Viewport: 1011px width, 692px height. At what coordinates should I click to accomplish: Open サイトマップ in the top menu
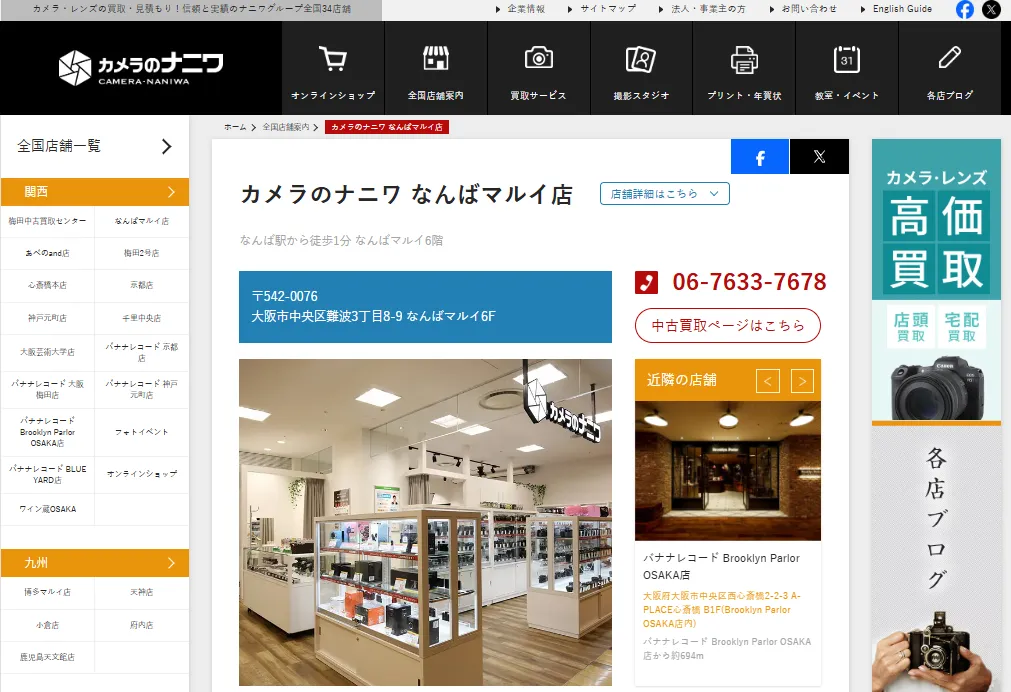(x=608, y=9)
